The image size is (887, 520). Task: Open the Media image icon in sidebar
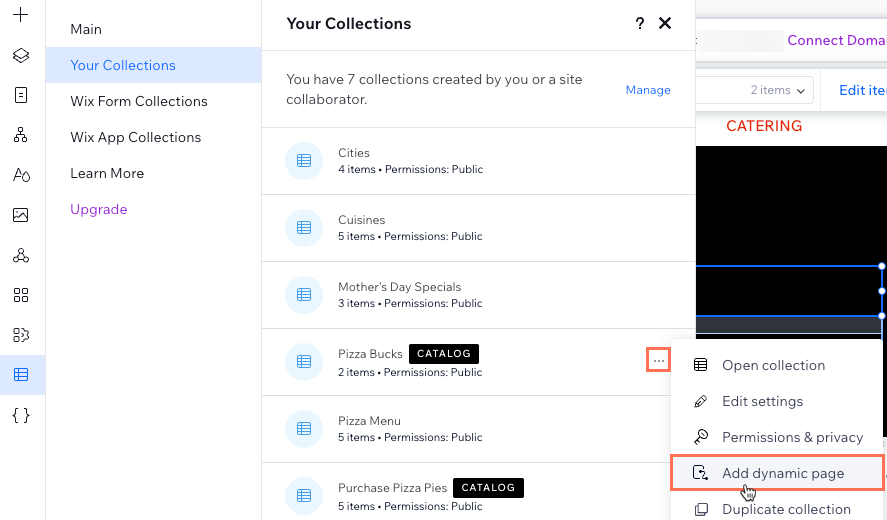[21, 215]
